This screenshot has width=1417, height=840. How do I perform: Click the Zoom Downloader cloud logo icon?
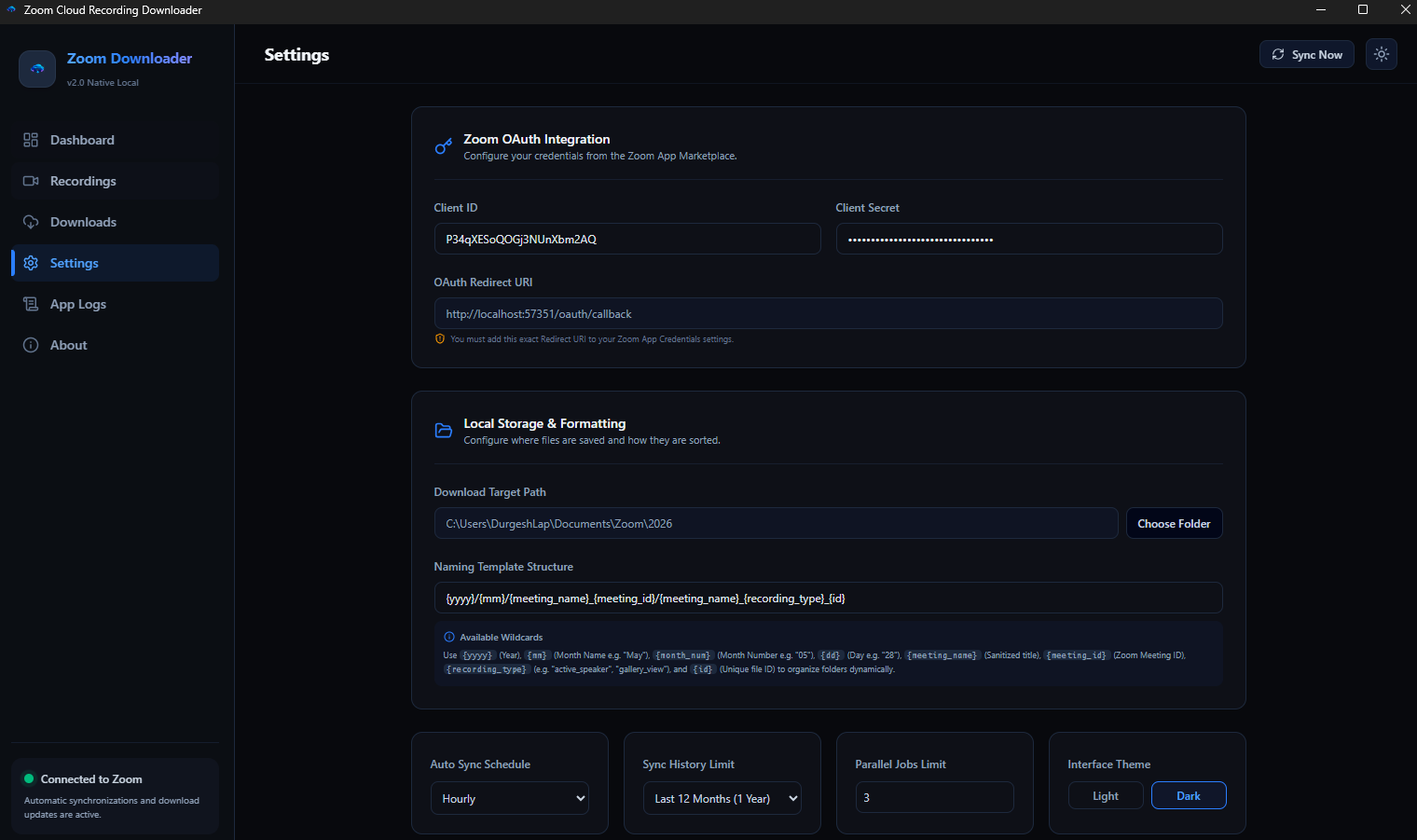tap(37, 69)
